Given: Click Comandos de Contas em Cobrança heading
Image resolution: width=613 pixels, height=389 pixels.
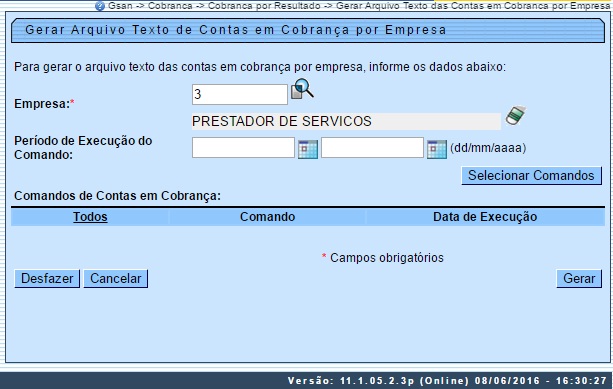Looking at the screenshot, I should [117, 195].
